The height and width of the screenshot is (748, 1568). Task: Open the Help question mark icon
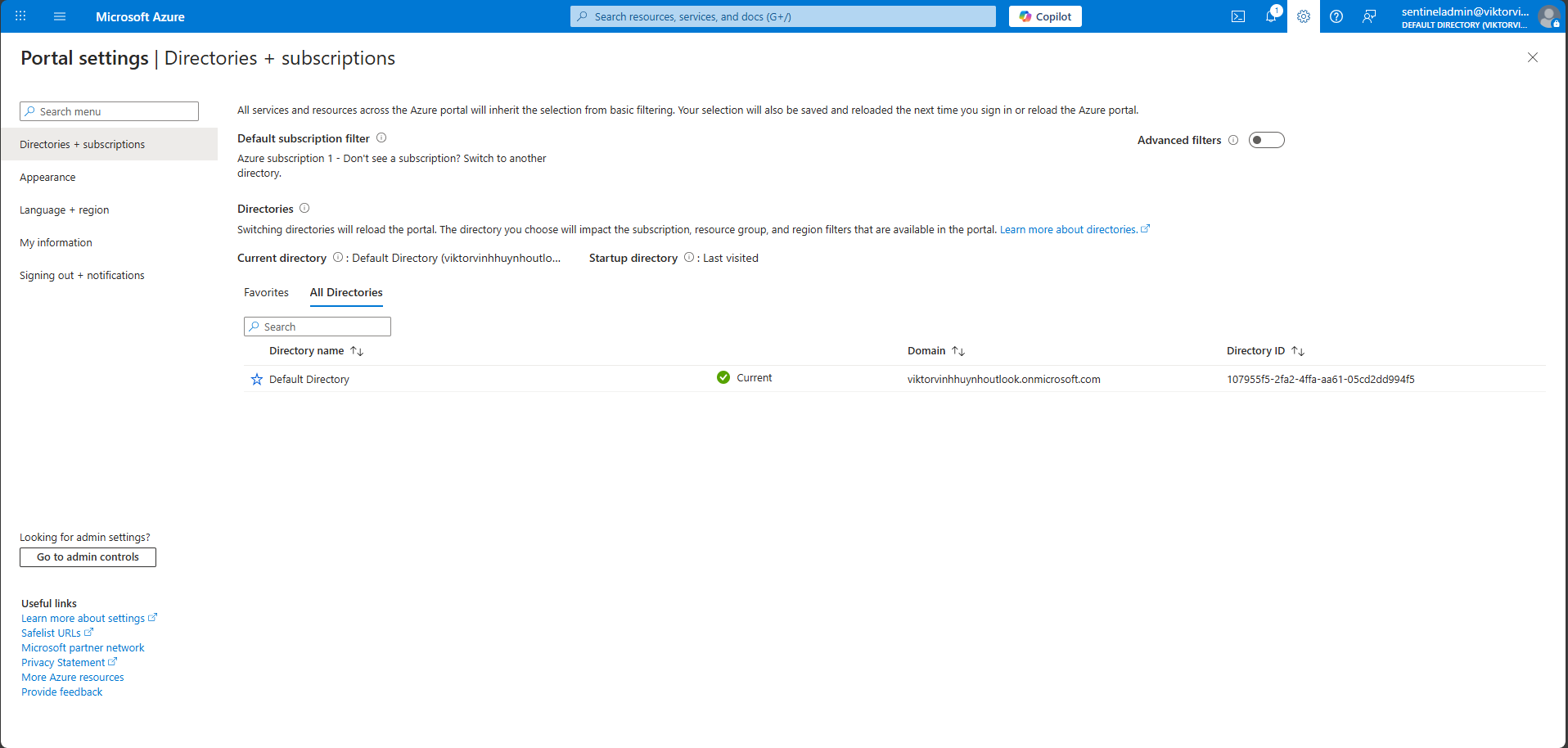click(x=1336, y=16)
